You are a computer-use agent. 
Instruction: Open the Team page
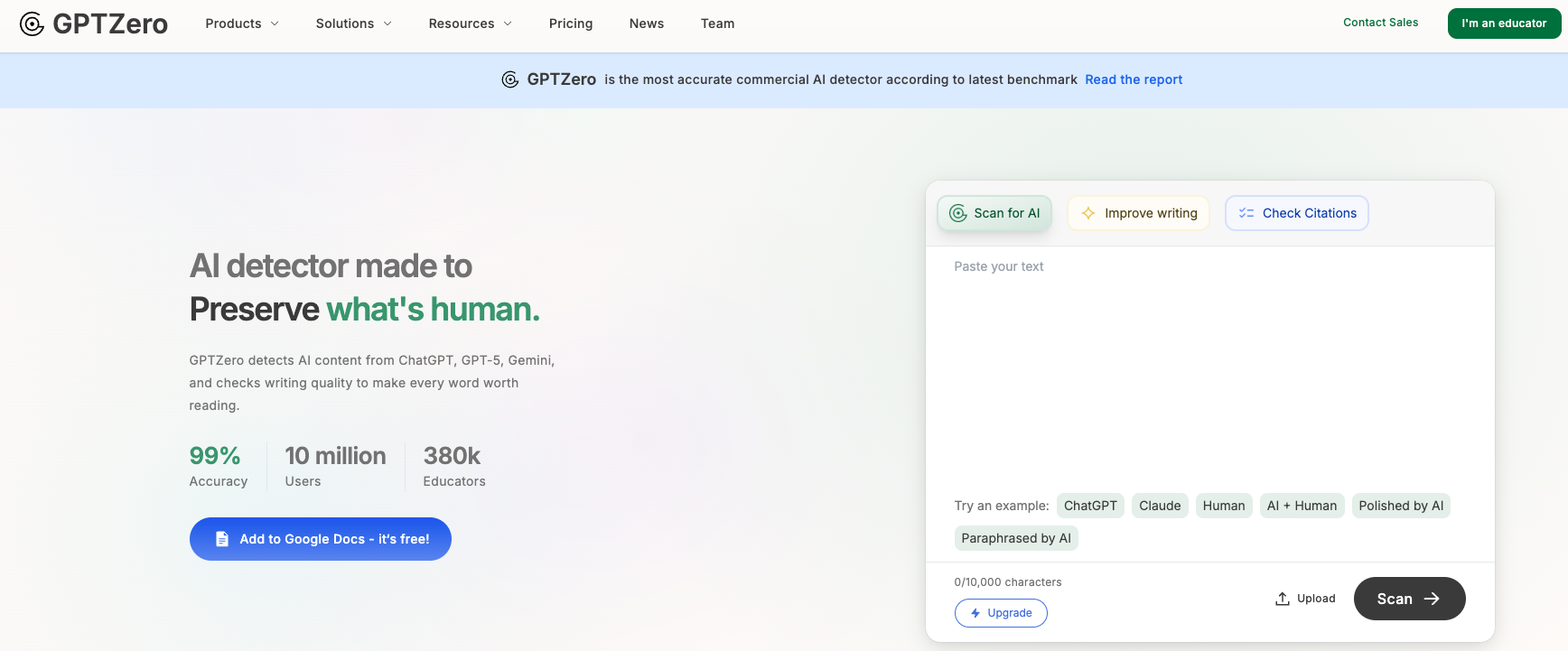[x=718, y=23]
